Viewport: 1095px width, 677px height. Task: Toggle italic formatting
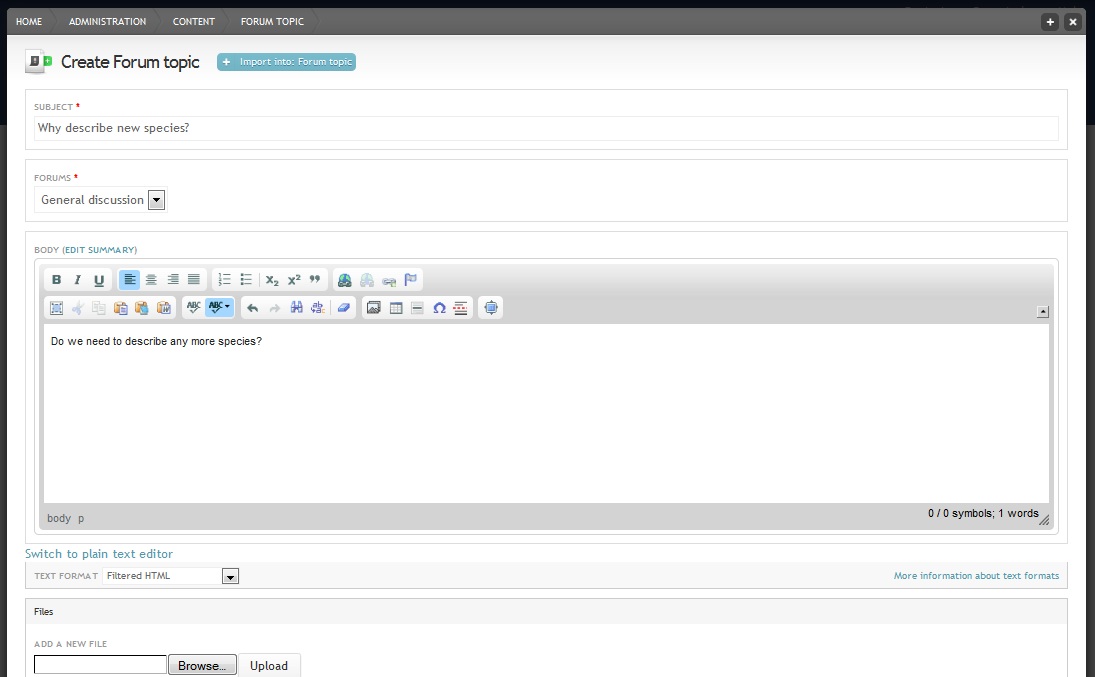coord(78,279)
